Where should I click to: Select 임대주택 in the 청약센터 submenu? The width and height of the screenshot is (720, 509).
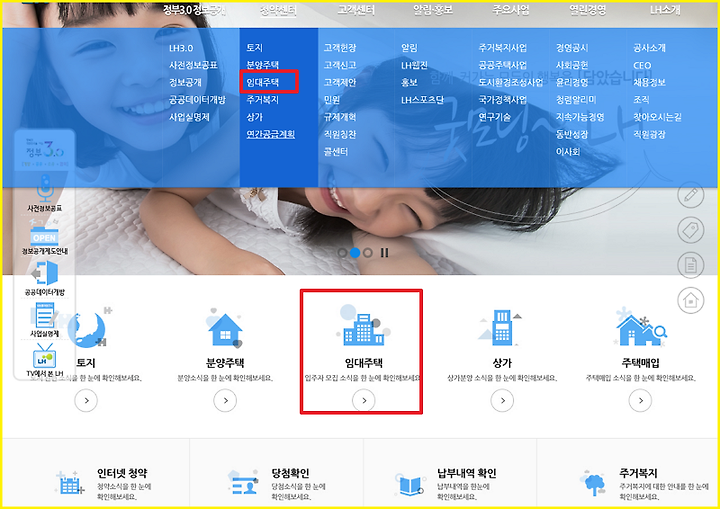coord(263,82)
